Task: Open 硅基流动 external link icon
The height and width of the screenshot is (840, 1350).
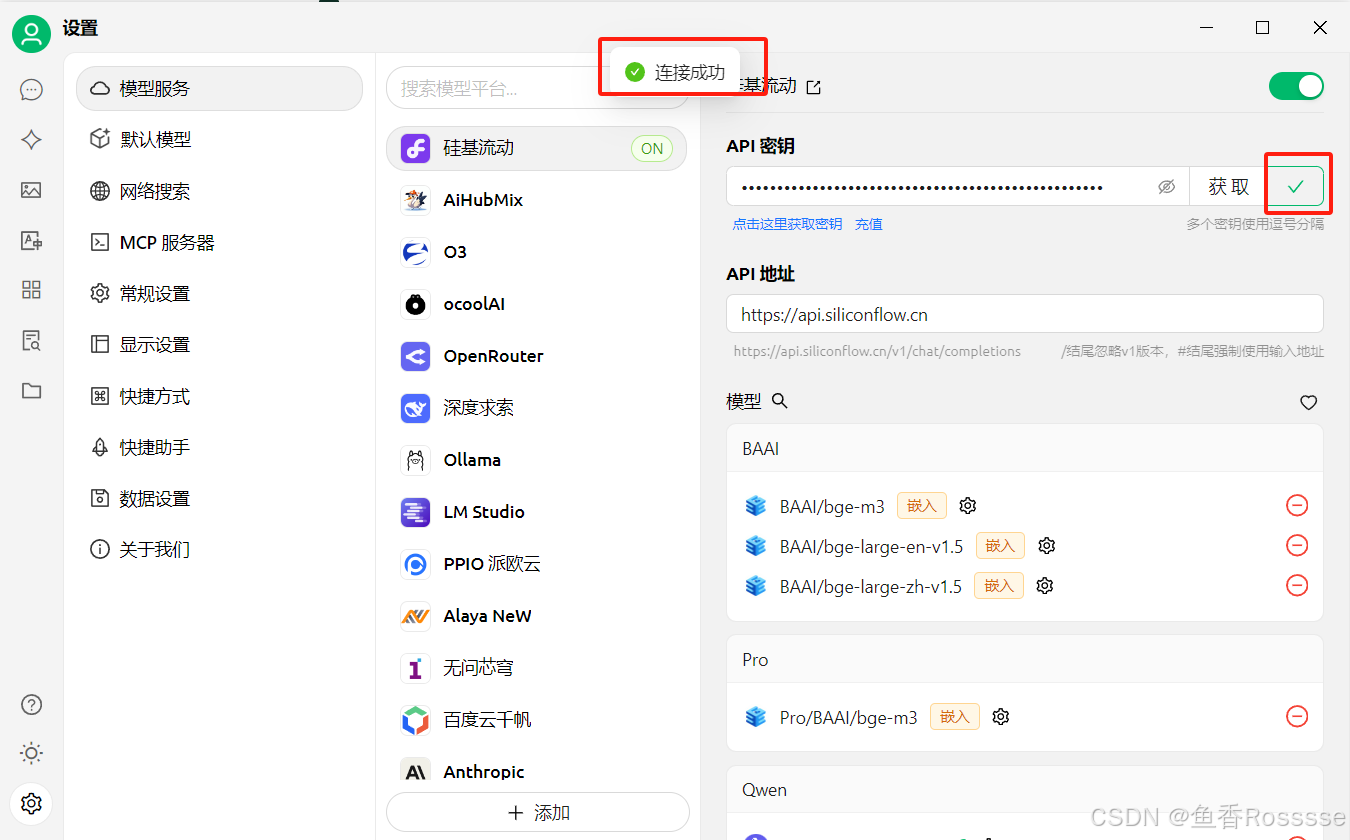Action: click(814, 87)
